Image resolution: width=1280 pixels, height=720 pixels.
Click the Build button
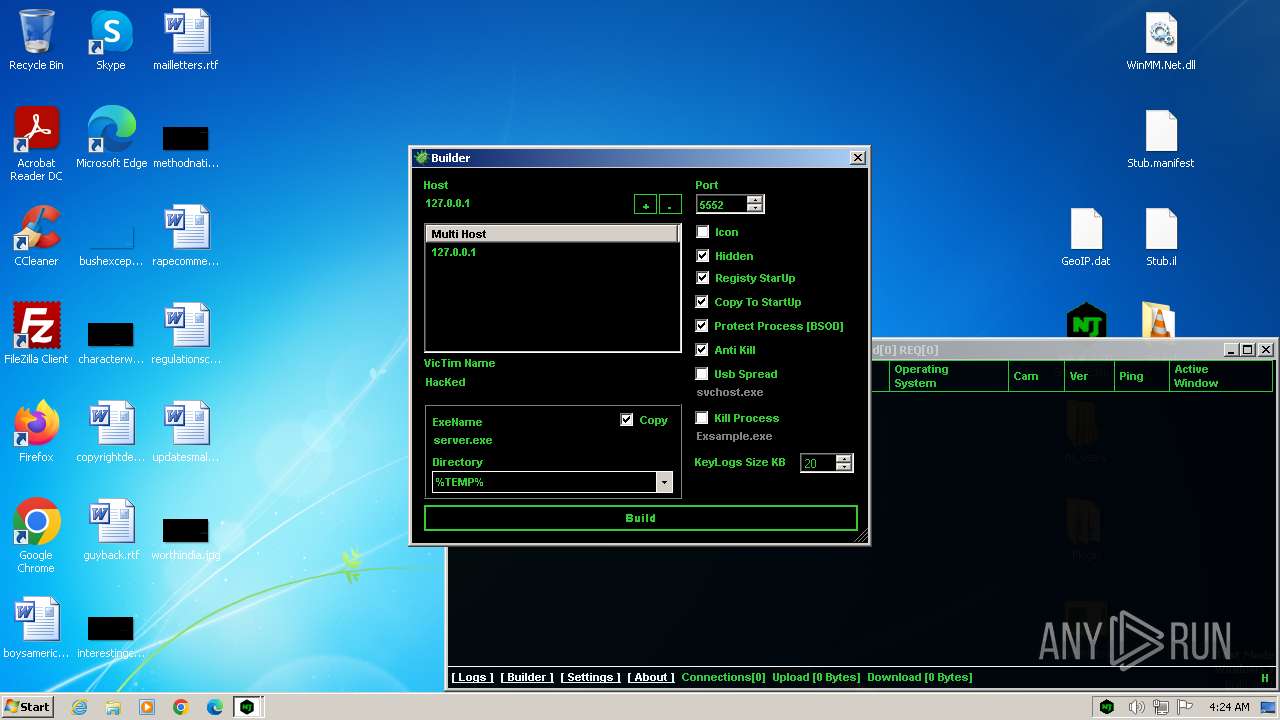click(641, 518)
